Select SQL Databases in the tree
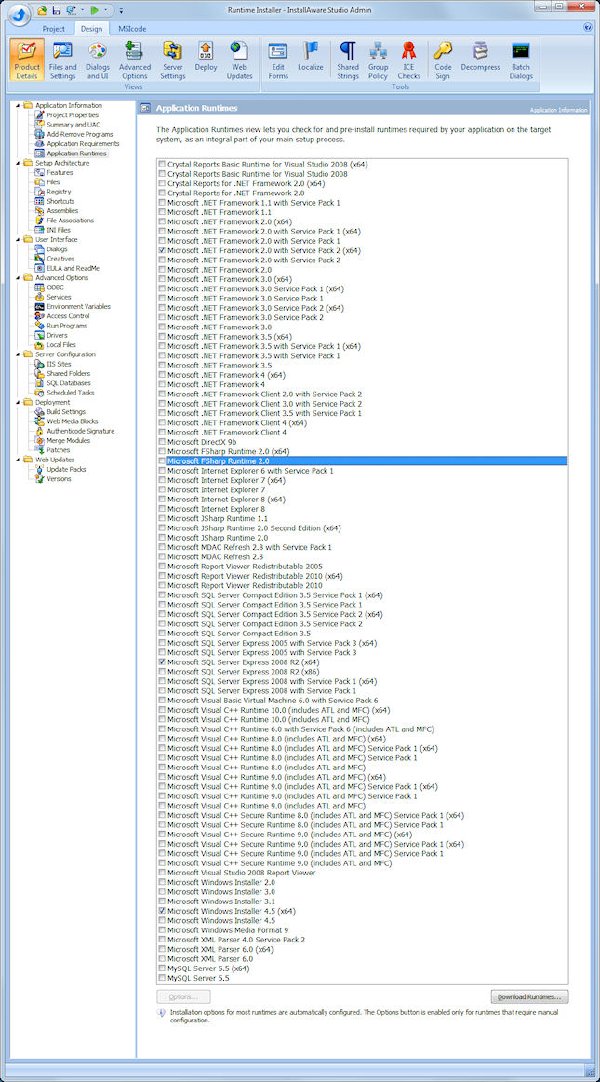Viewport: 600px width, 1082px height. click(x=68, y=382)
